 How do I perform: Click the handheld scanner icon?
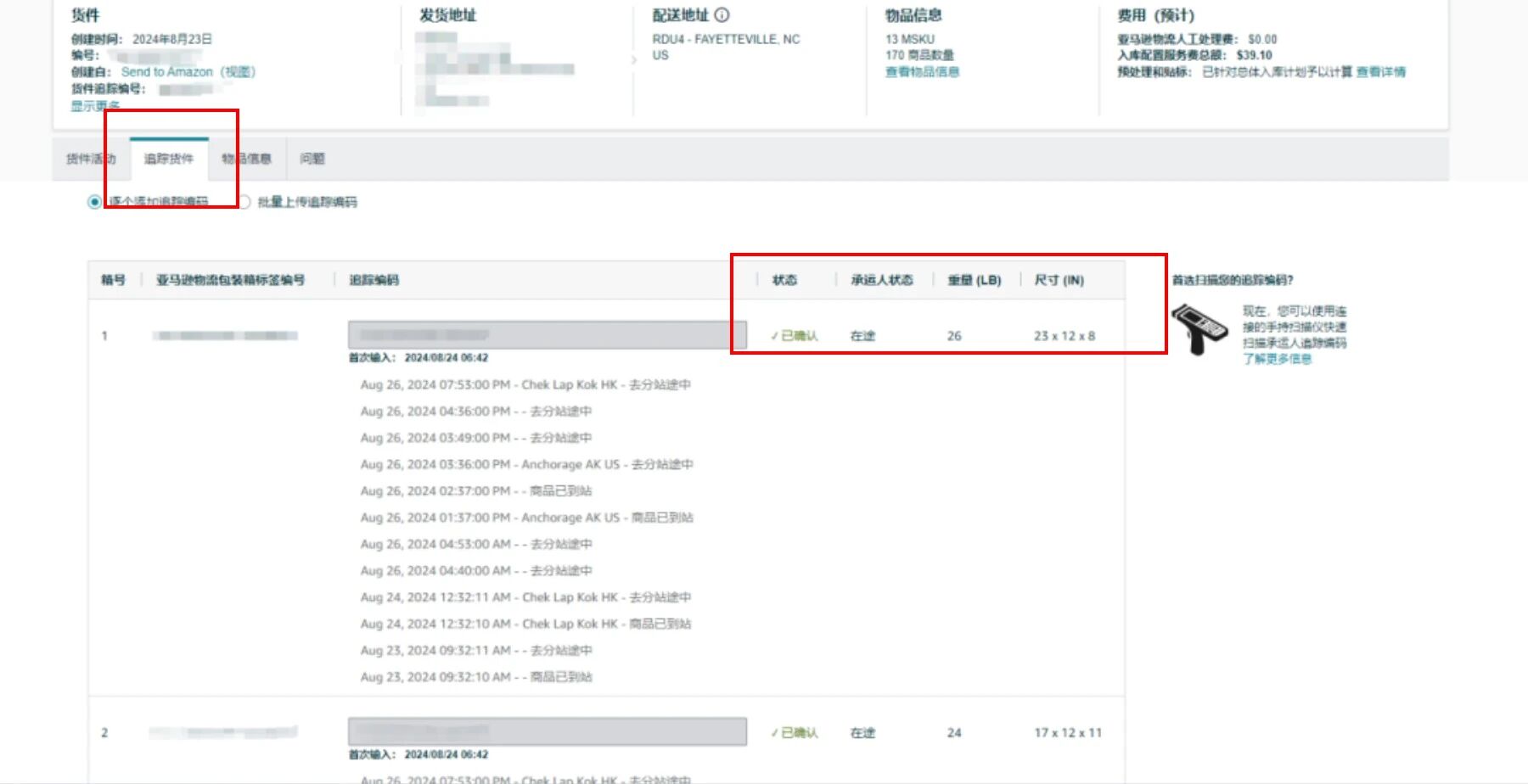tap(1199, 328)
